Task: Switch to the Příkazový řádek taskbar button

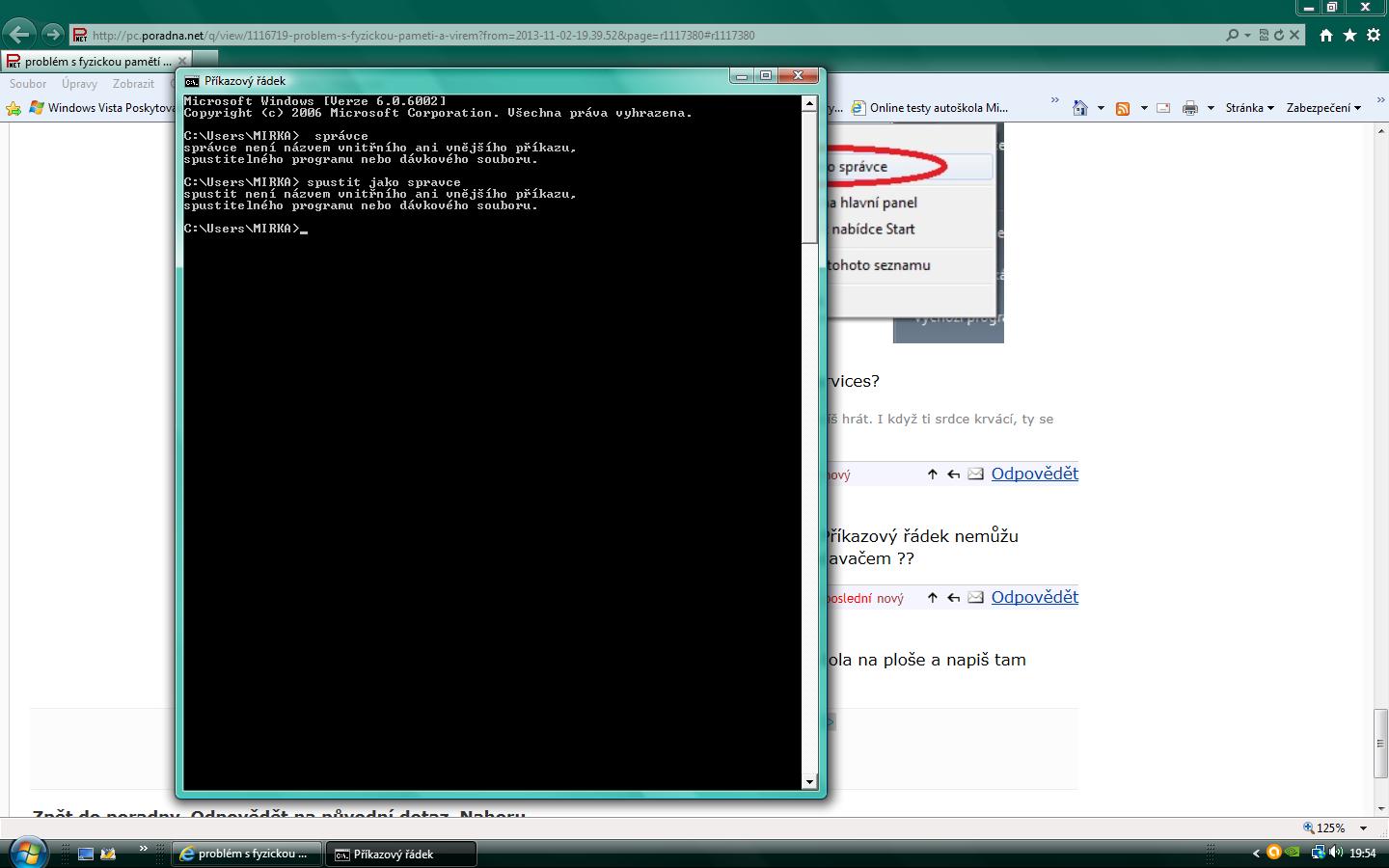Action: click(401, 854)
